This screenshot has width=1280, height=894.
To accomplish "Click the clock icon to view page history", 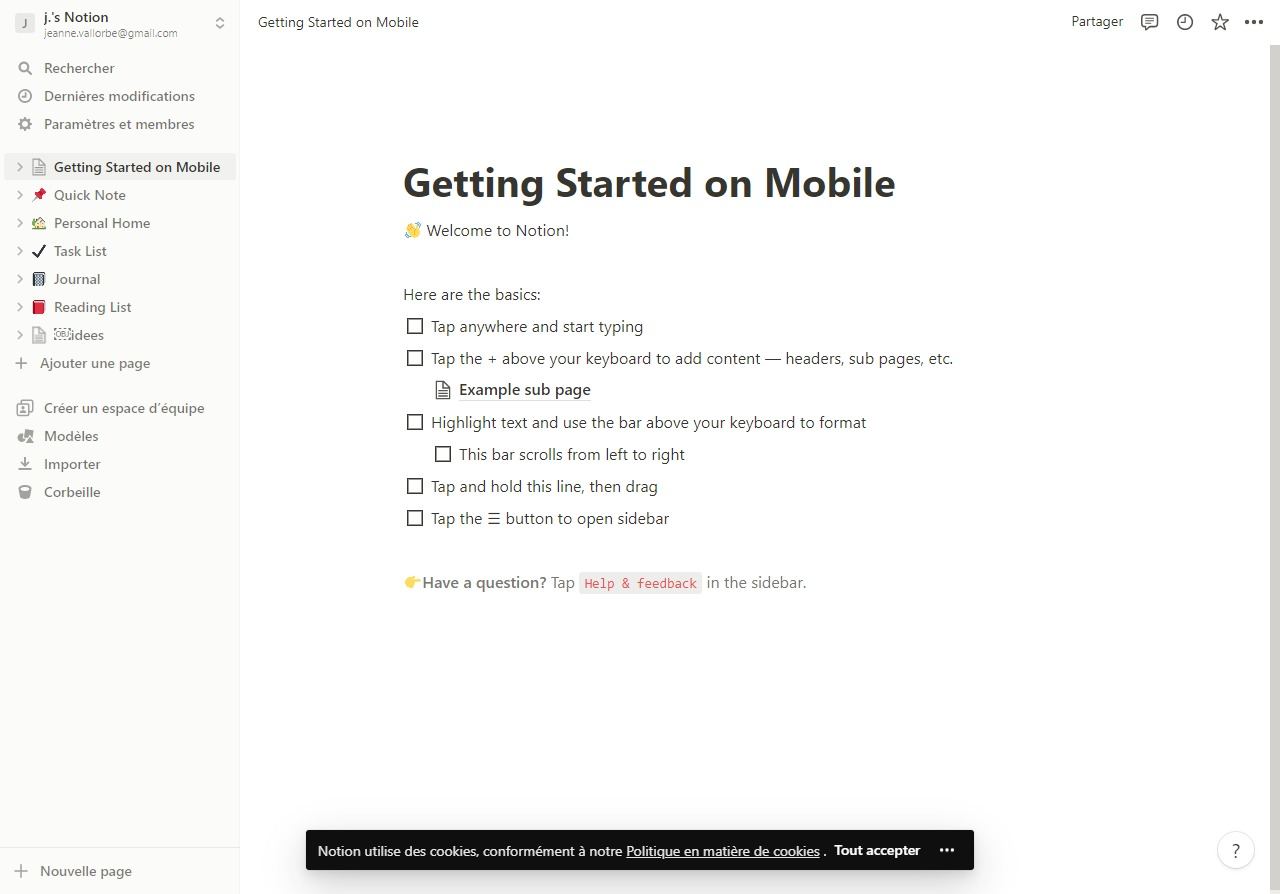I will (1184, 21).
